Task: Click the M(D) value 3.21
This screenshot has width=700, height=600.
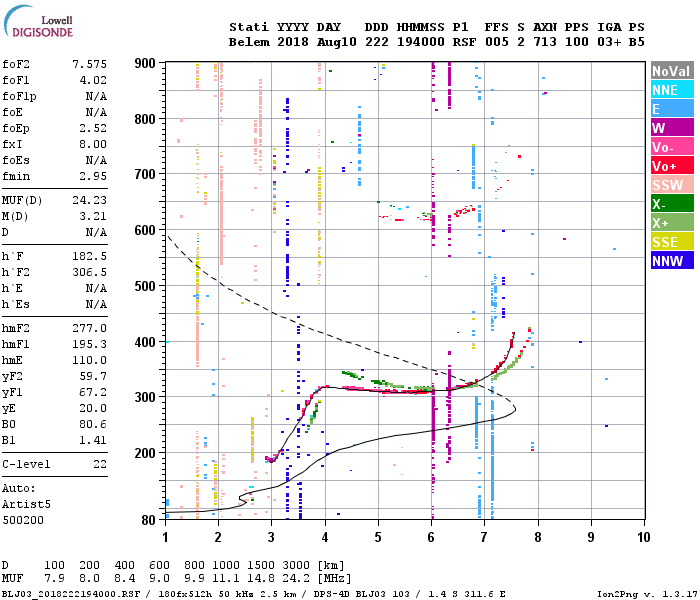Action: click(x=93, y=216)
